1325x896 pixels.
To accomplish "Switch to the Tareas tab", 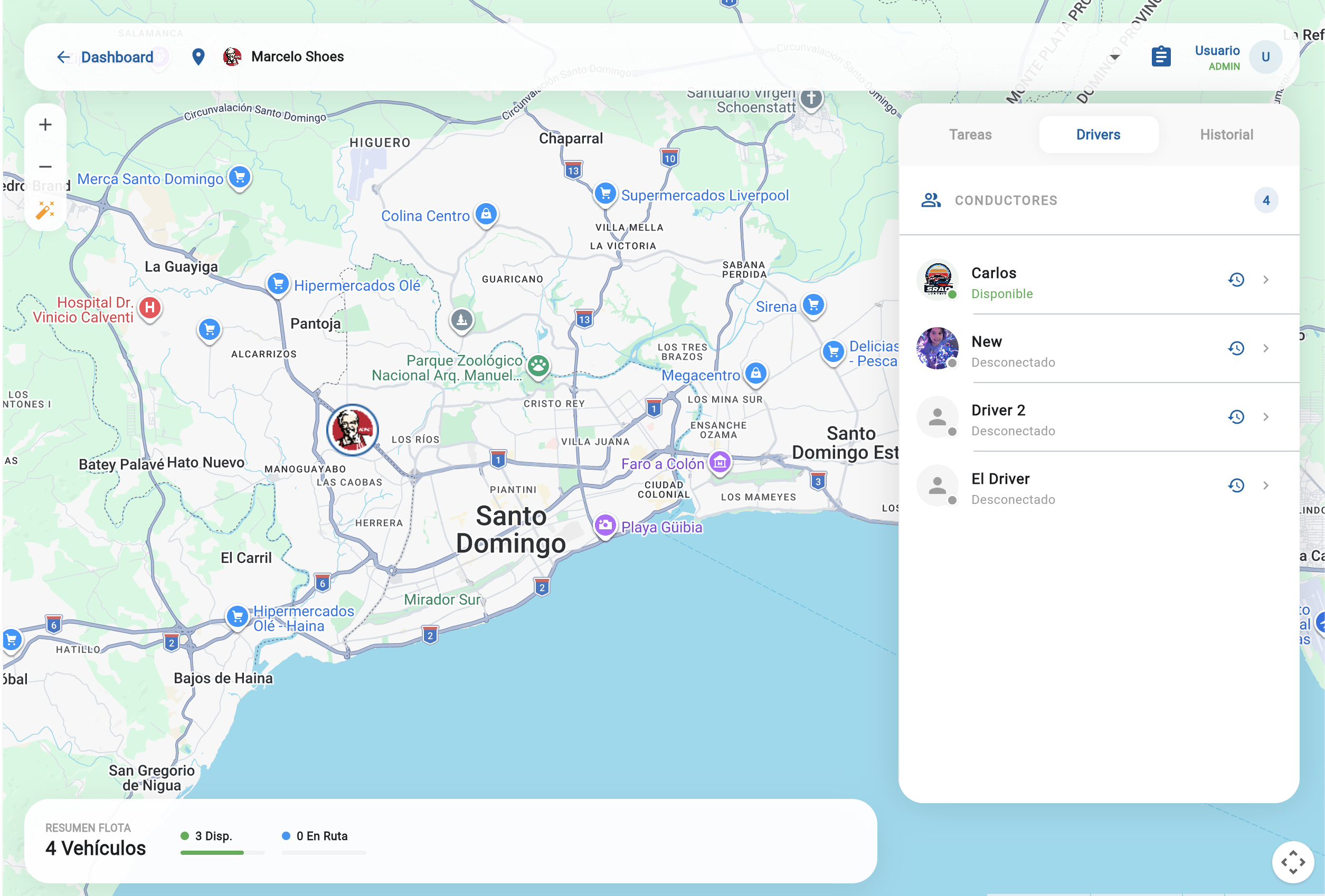I will click(x=970, y=135).
